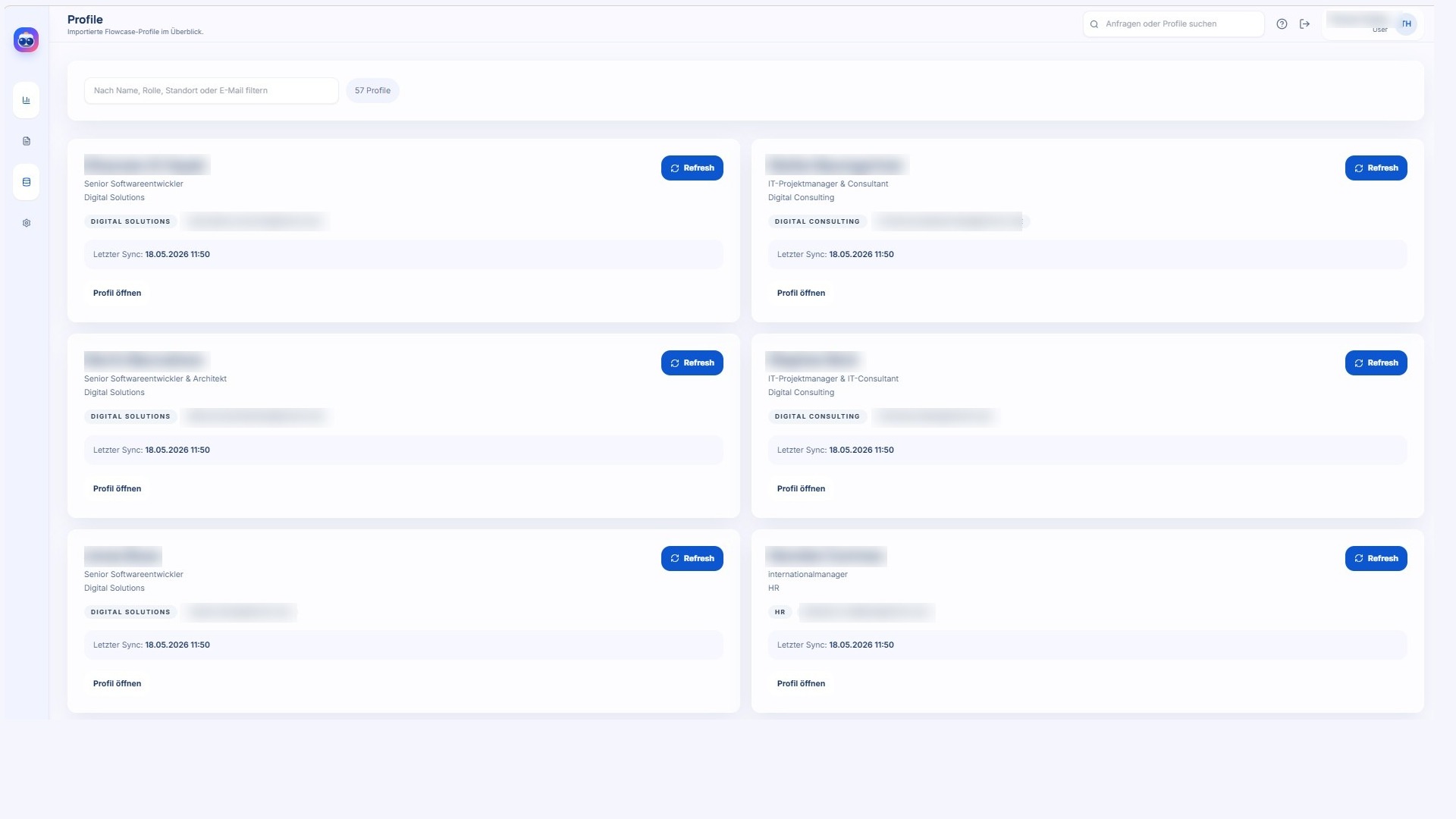Click the 'Internationalmanager' role text
The image size is (1456, 819).
click(808, 574)
